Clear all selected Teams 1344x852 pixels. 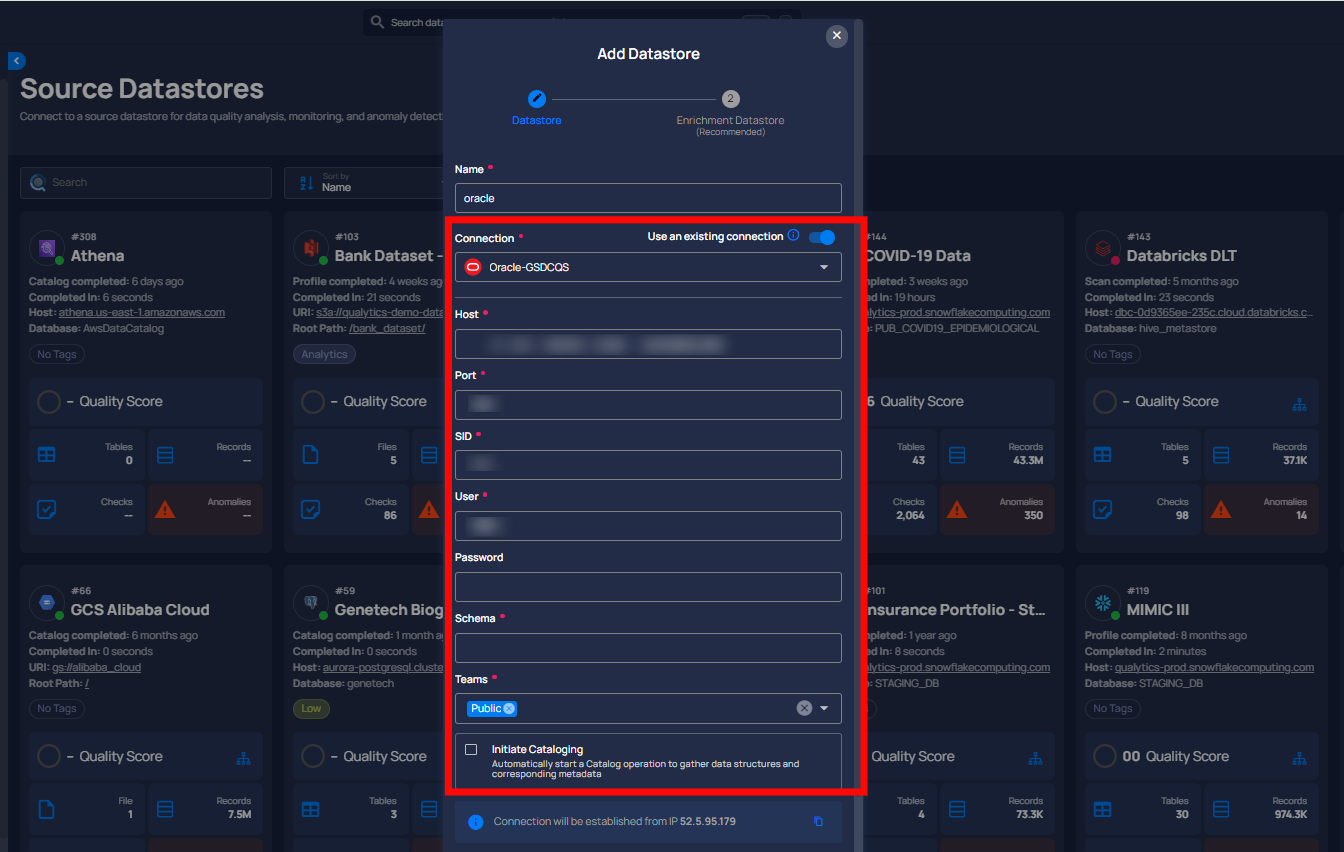coord(804,708)
